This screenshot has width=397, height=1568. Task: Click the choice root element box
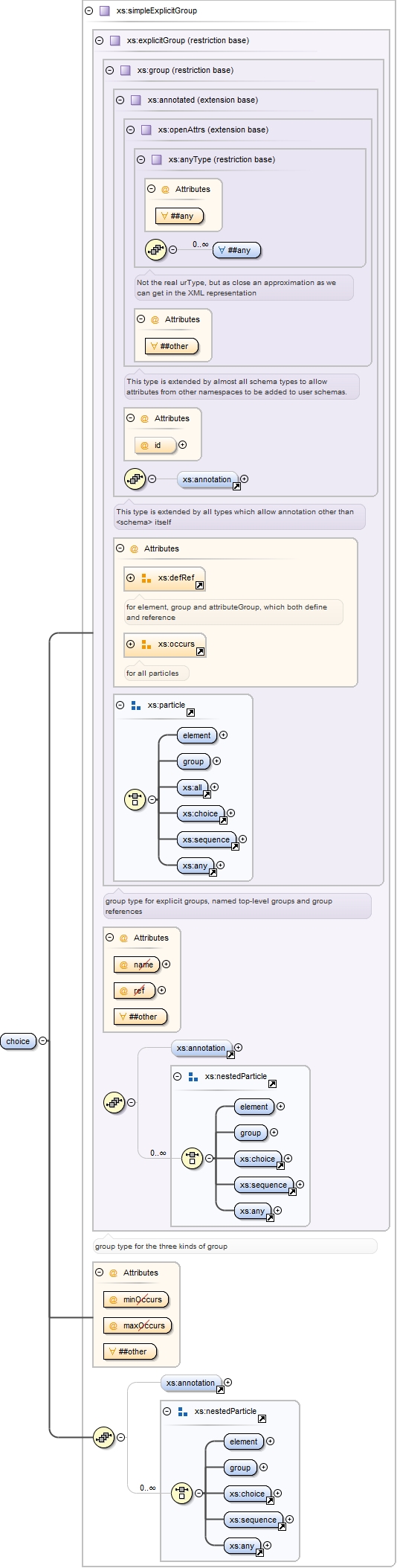click(19, 1042)
